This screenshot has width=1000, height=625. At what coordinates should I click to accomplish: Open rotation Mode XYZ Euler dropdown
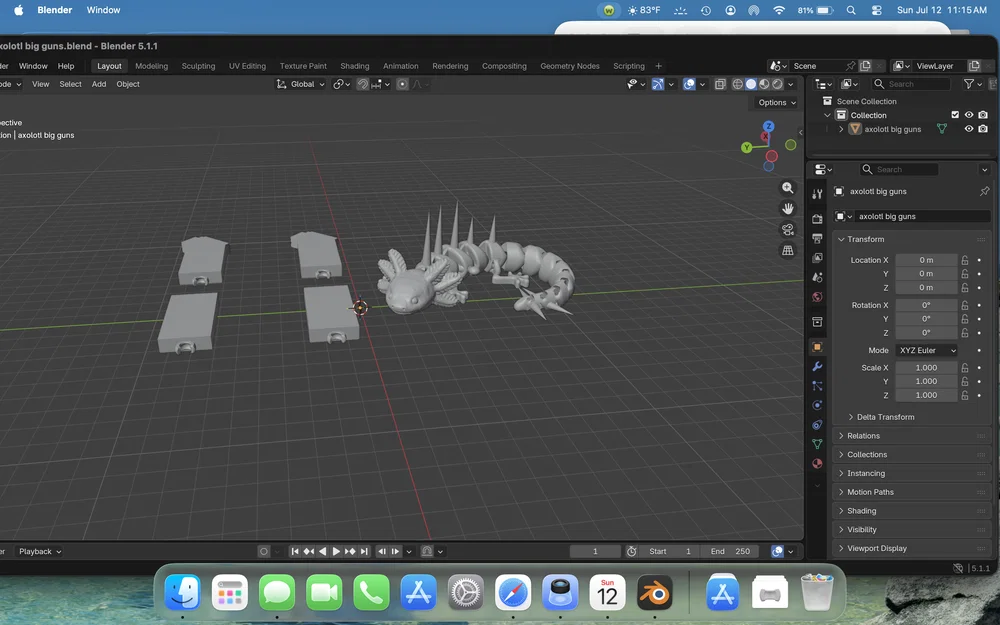[927, 350]
